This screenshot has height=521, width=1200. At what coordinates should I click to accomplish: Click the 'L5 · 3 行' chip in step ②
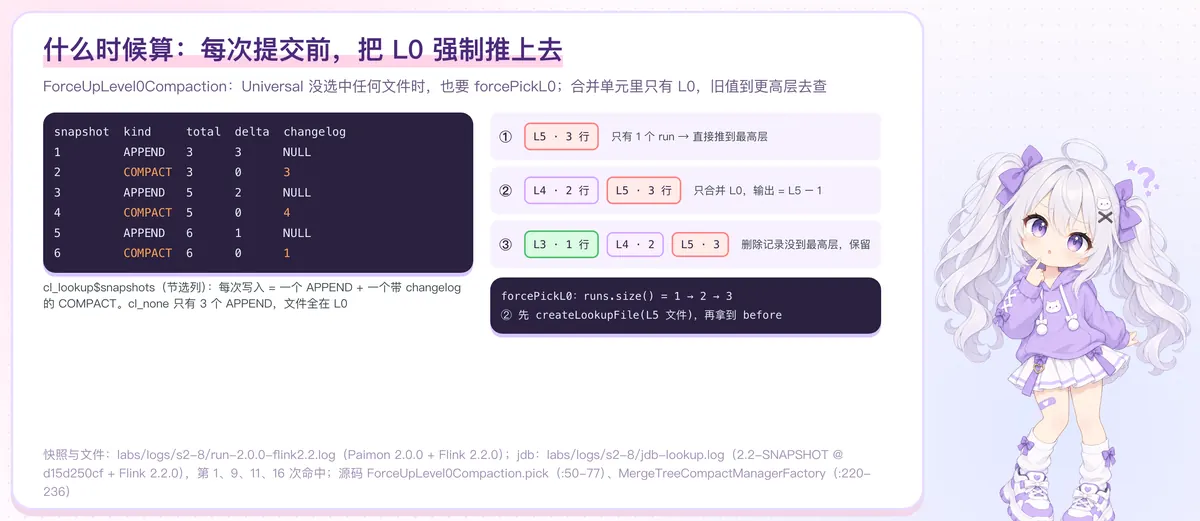[x=643, y=190]
